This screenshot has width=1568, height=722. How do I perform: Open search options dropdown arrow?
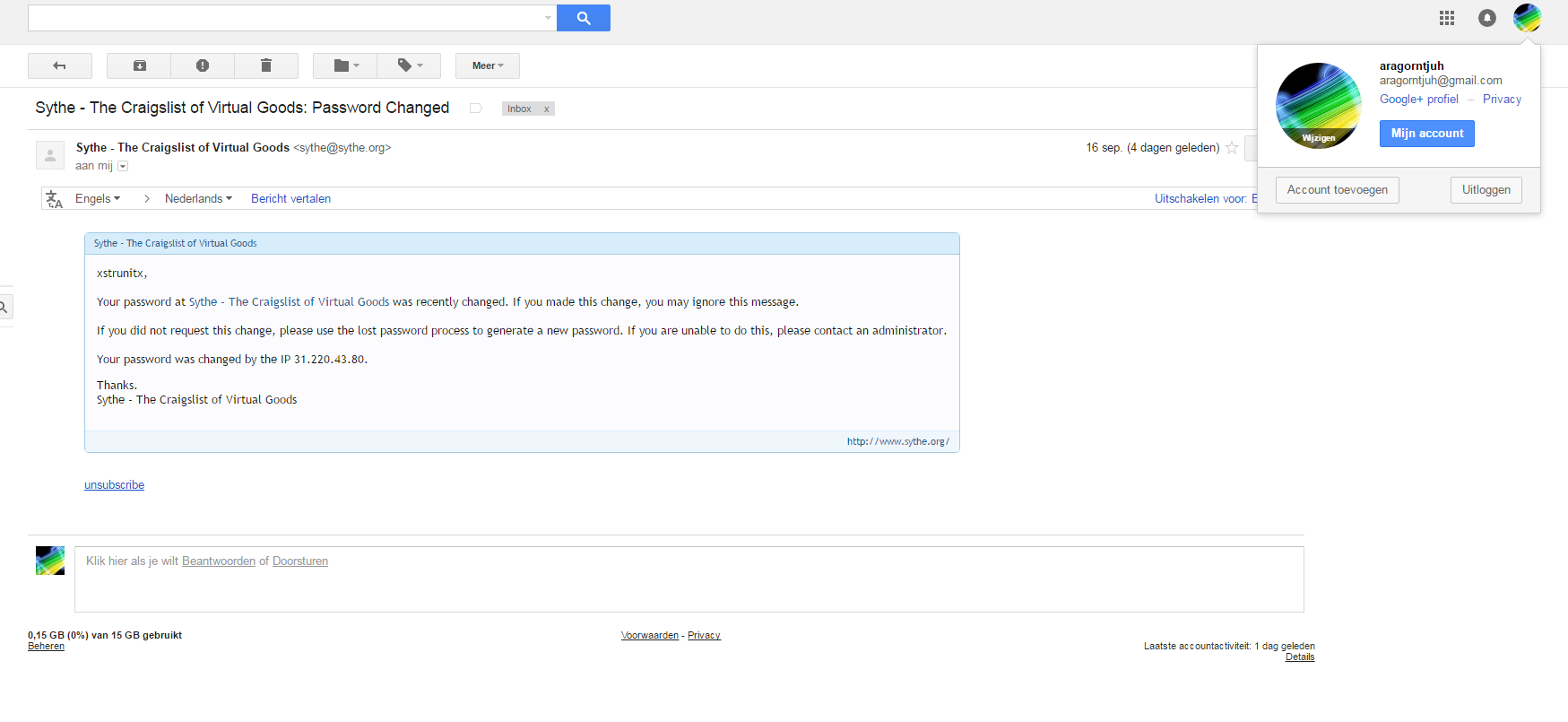pos(548,18)
